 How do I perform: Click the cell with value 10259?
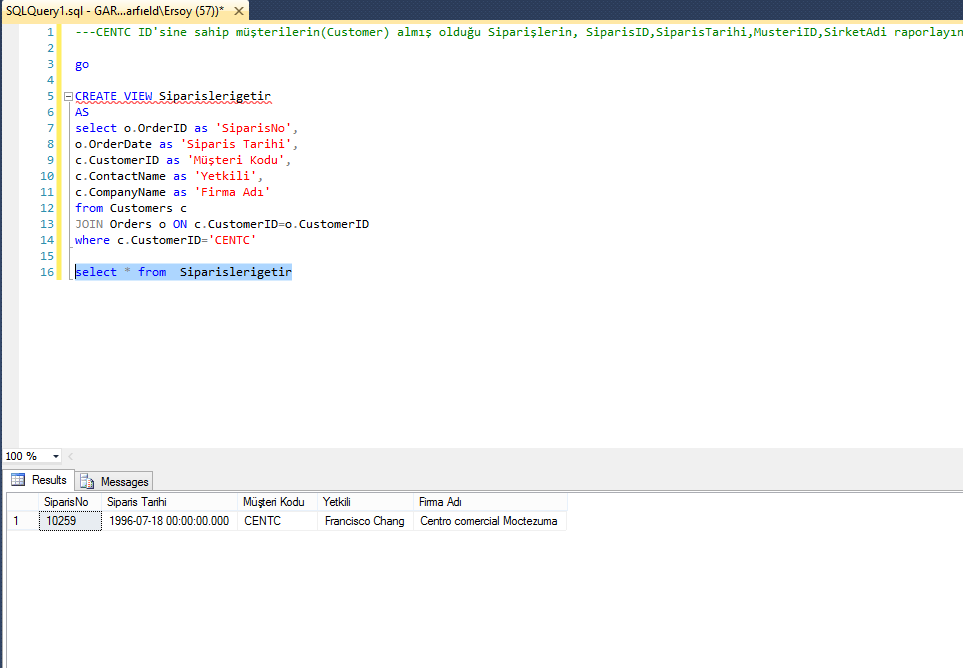click(70, 521)
